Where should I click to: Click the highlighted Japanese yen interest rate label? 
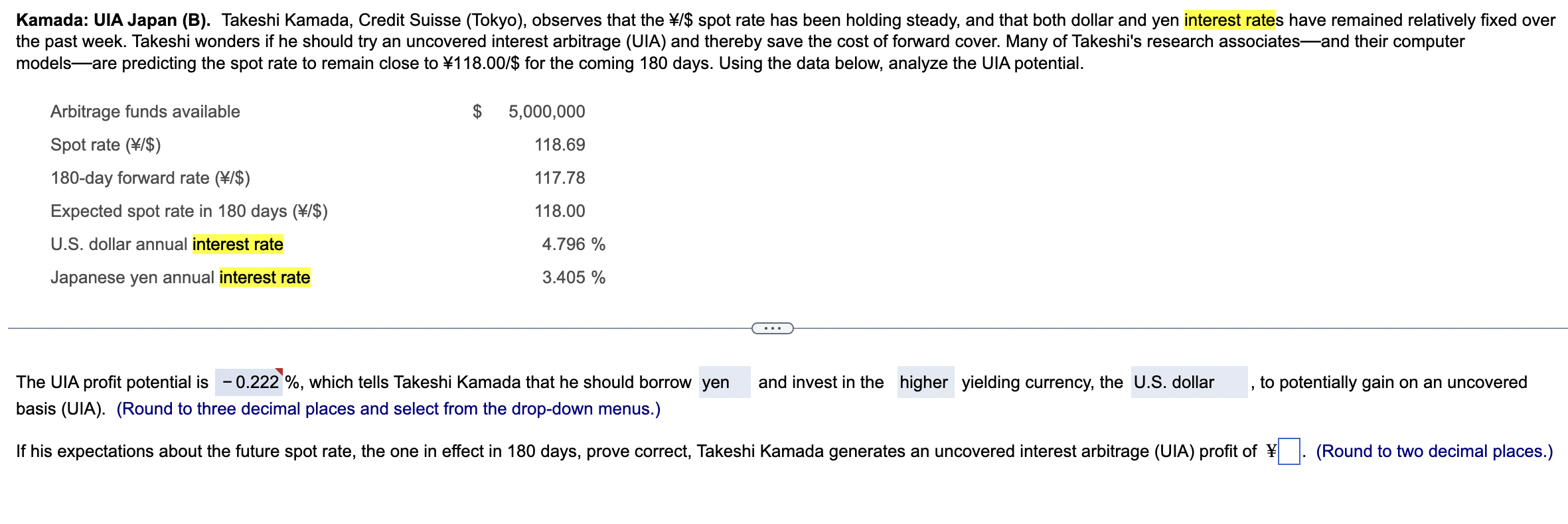tap(264, 277)
